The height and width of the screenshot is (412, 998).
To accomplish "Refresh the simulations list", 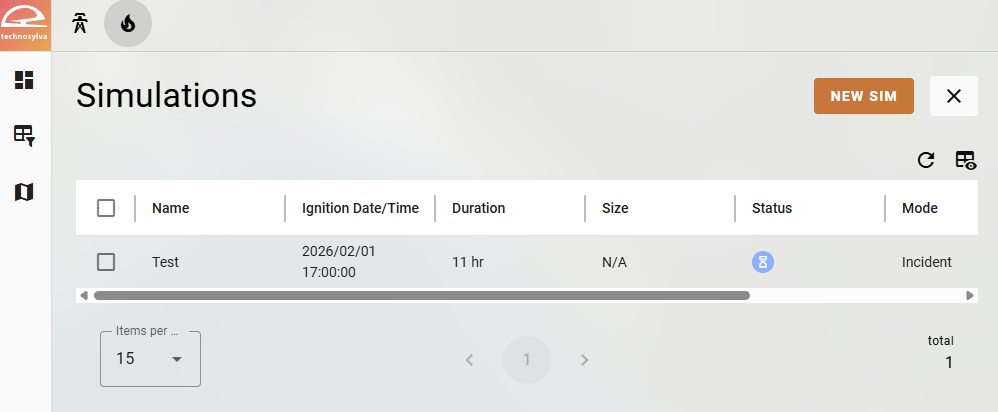I will 926,160.
